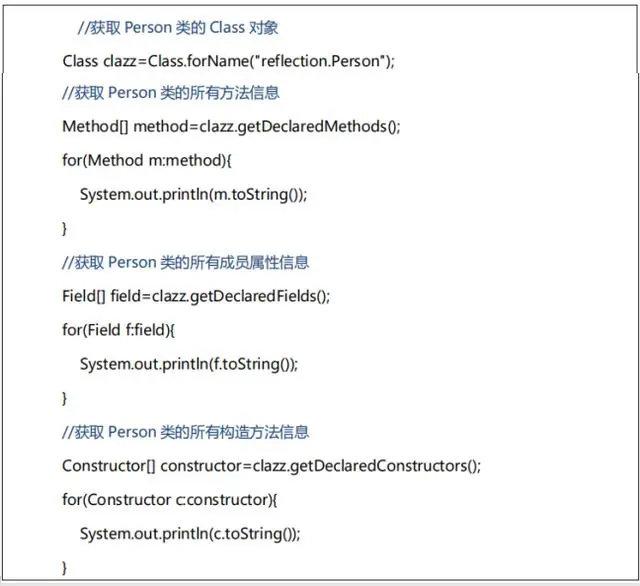
Task: Click the final closing brace
Action: coord(64,568)
